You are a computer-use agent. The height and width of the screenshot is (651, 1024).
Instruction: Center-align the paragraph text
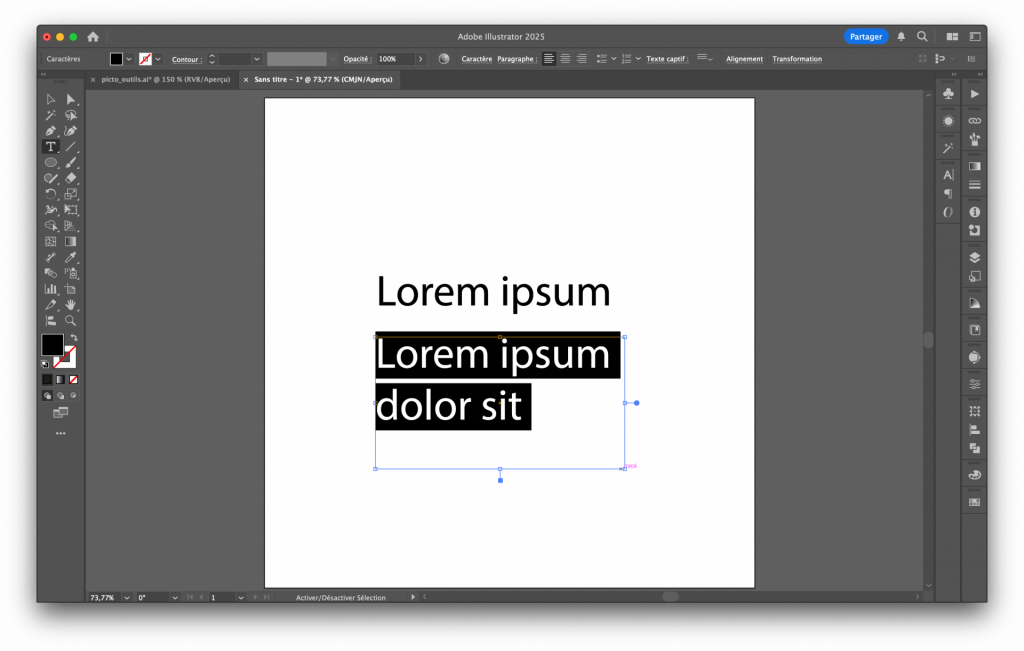pos(565,59)
